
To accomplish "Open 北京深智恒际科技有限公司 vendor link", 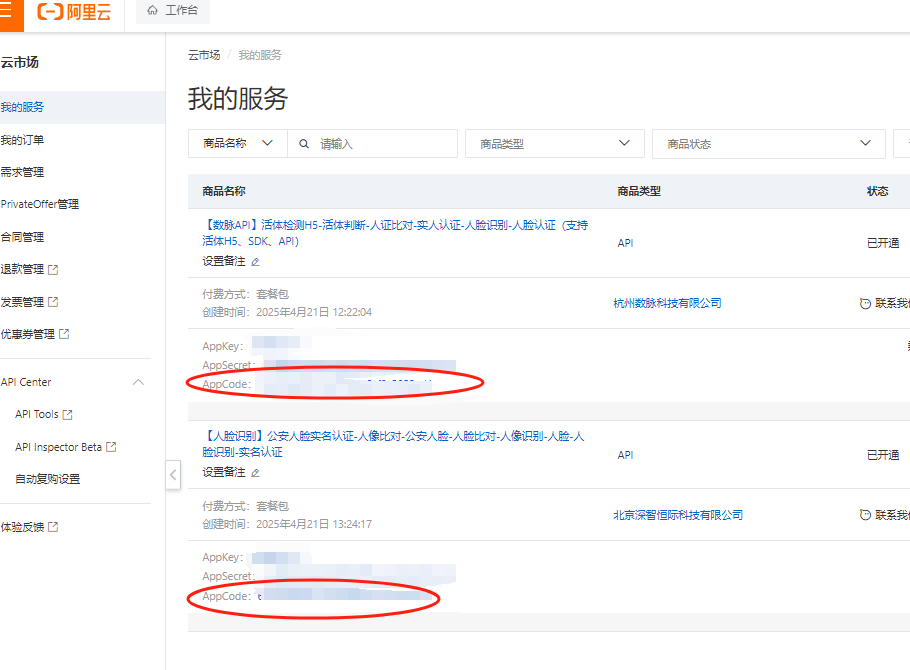I will (678, 515).
